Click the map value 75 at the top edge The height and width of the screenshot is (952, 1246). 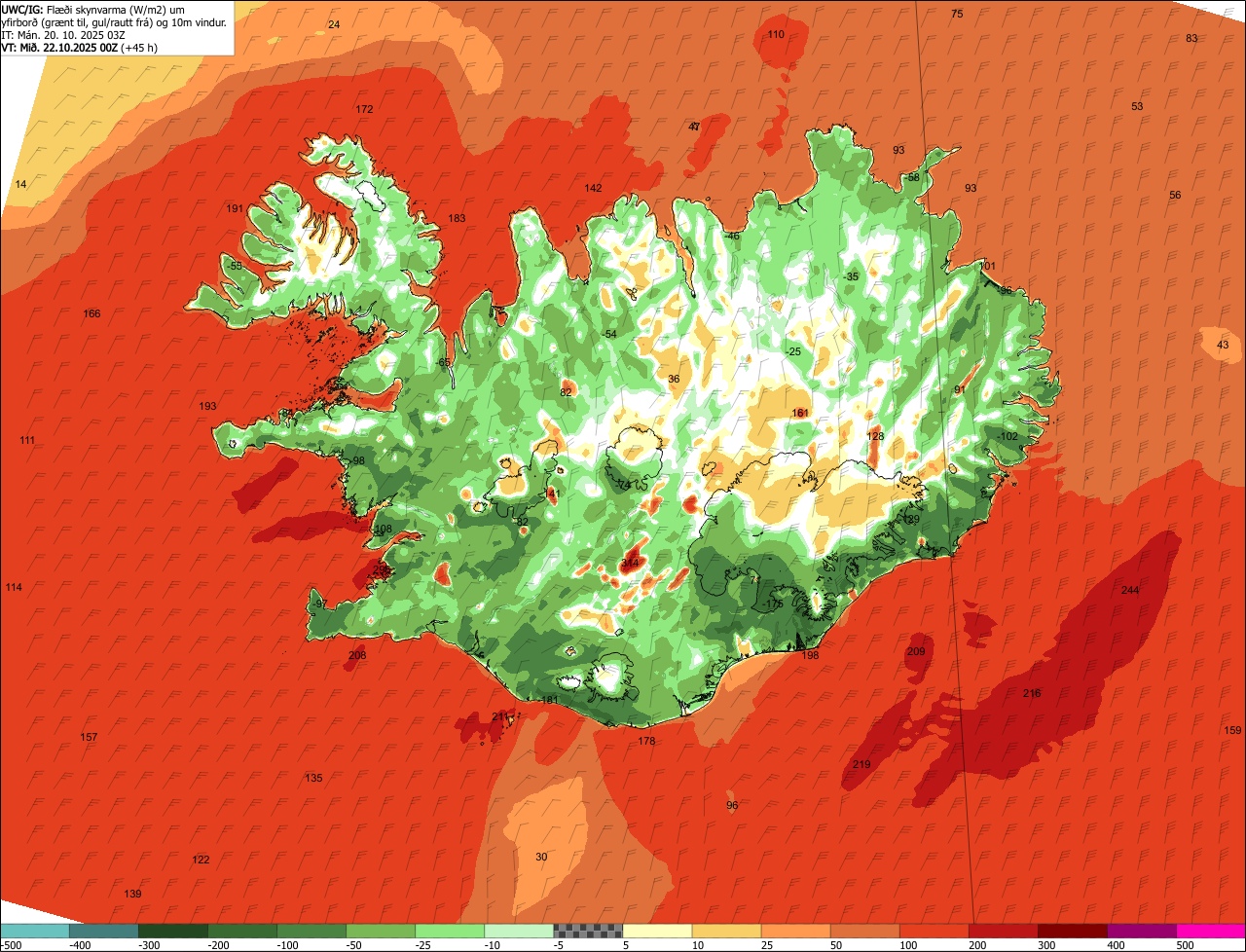957,14
